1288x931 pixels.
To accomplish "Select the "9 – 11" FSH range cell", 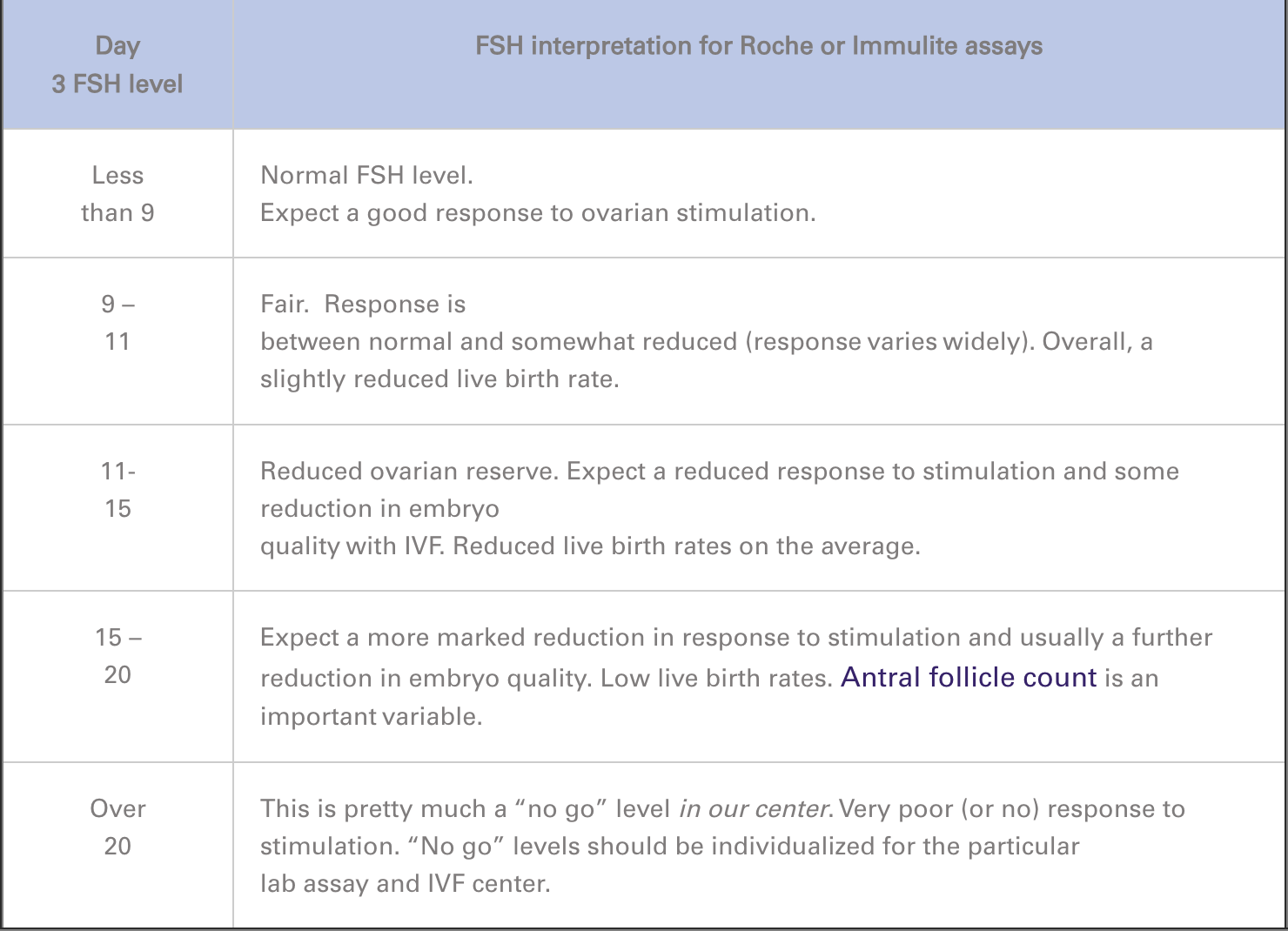I will tap(117, 323).
